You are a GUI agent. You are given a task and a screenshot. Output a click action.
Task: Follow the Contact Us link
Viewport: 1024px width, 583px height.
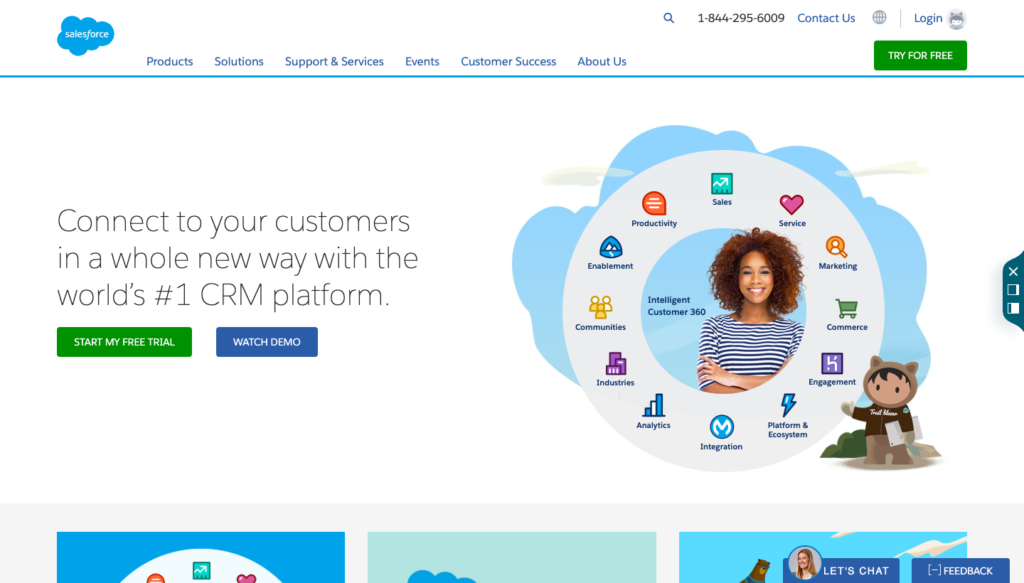coord(826,18)
